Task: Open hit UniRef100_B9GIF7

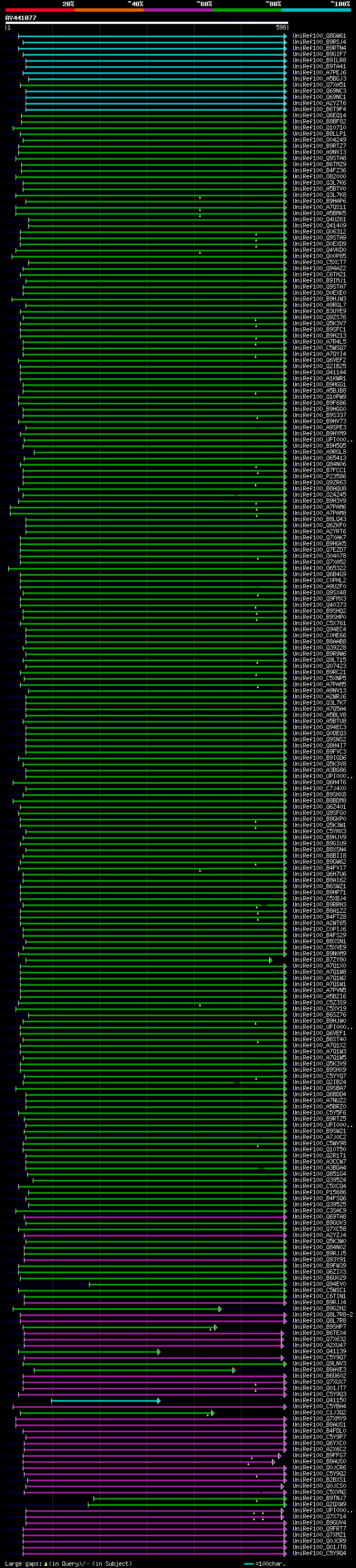Action: point(319,54)
